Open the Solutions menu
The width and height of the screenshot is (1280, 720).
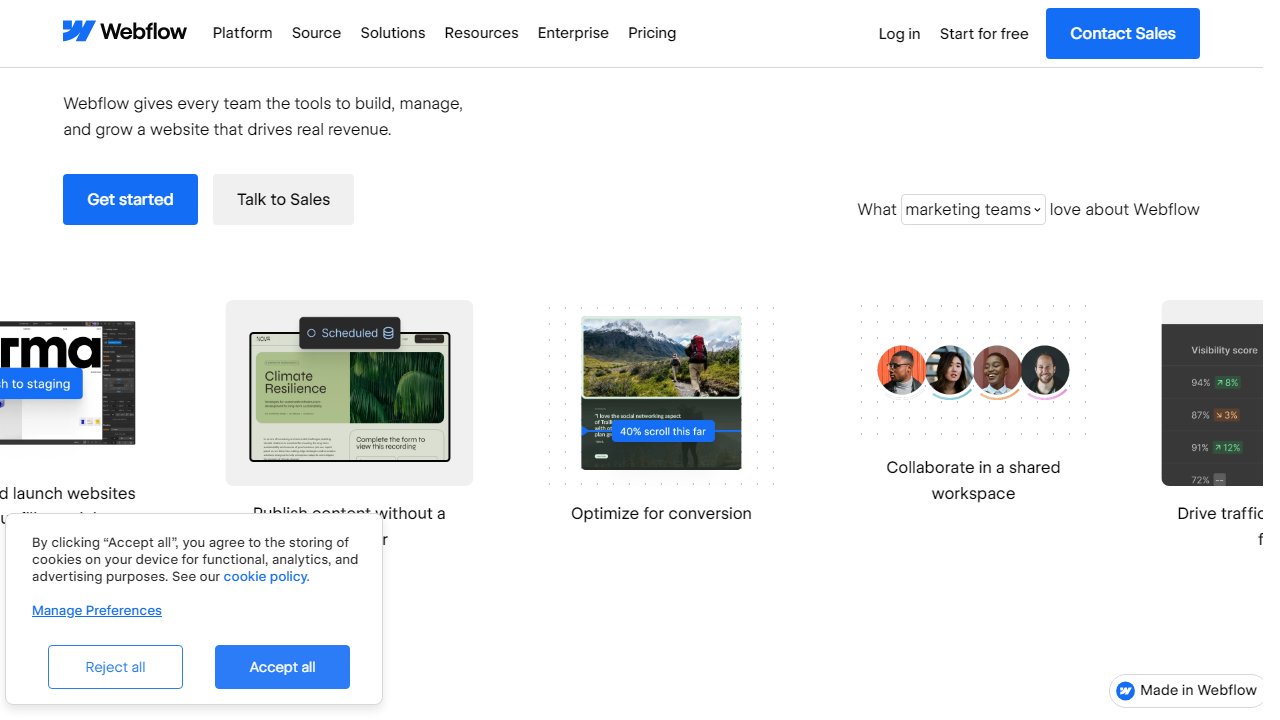click(392, 33)
